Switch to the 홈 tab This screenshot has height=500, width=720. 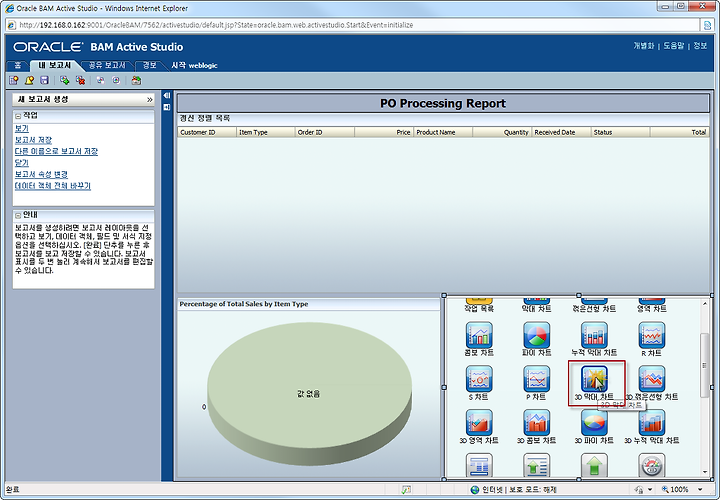[17, 66]
